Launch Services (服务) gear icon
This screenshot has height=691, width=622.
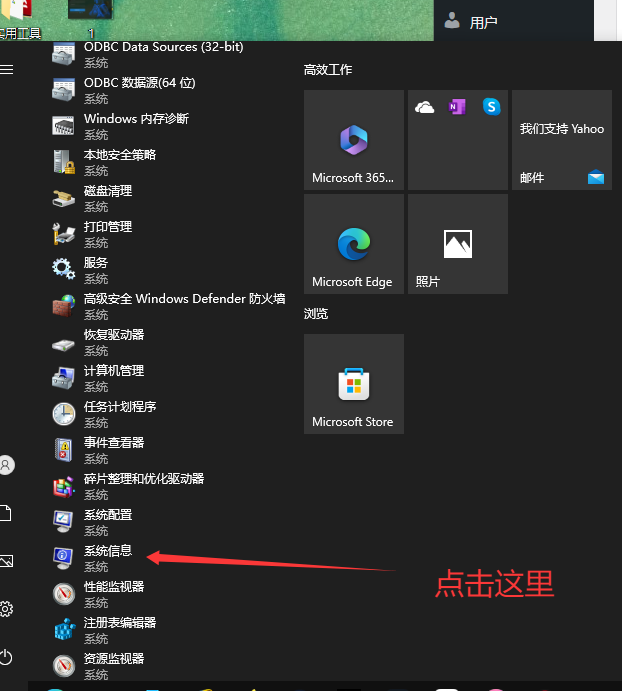click(x=64, y=270)
